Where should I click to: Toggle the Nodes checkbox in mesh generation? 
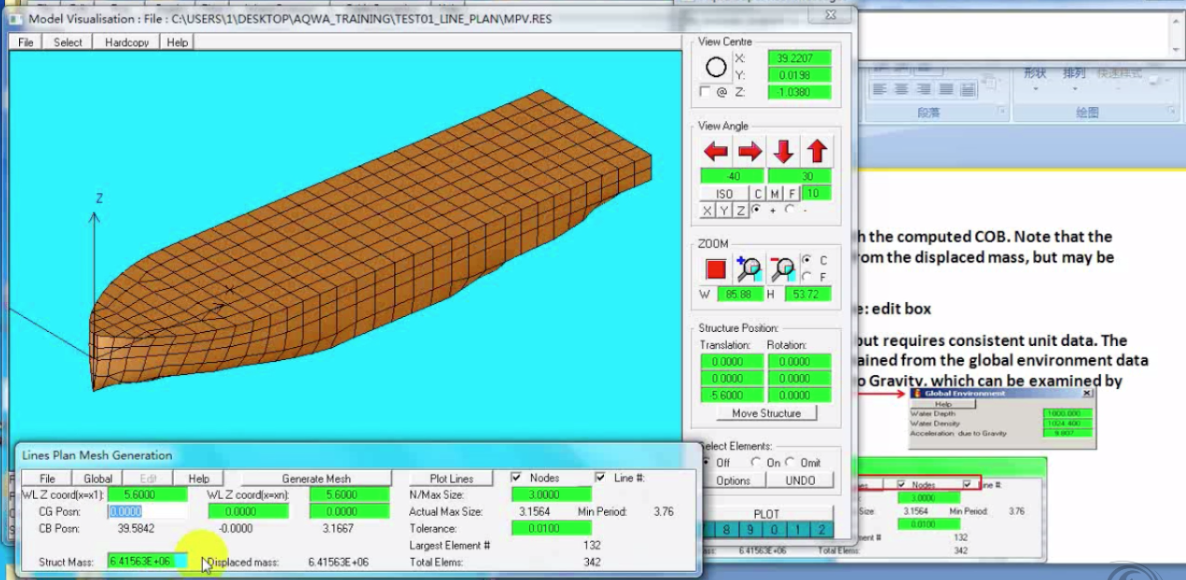pos(516,477)
